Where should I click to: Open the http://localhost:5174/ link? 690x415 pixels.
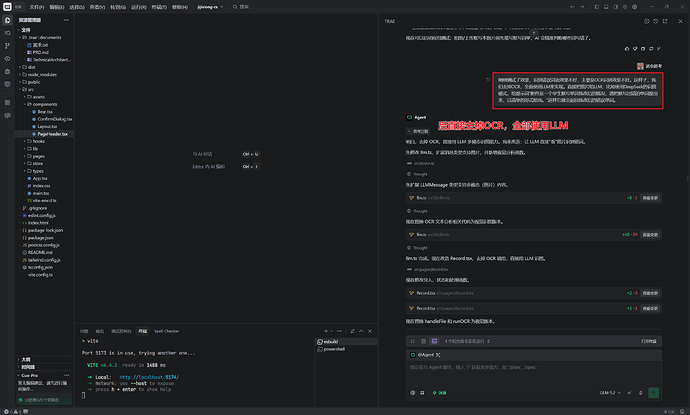[149, 377]
